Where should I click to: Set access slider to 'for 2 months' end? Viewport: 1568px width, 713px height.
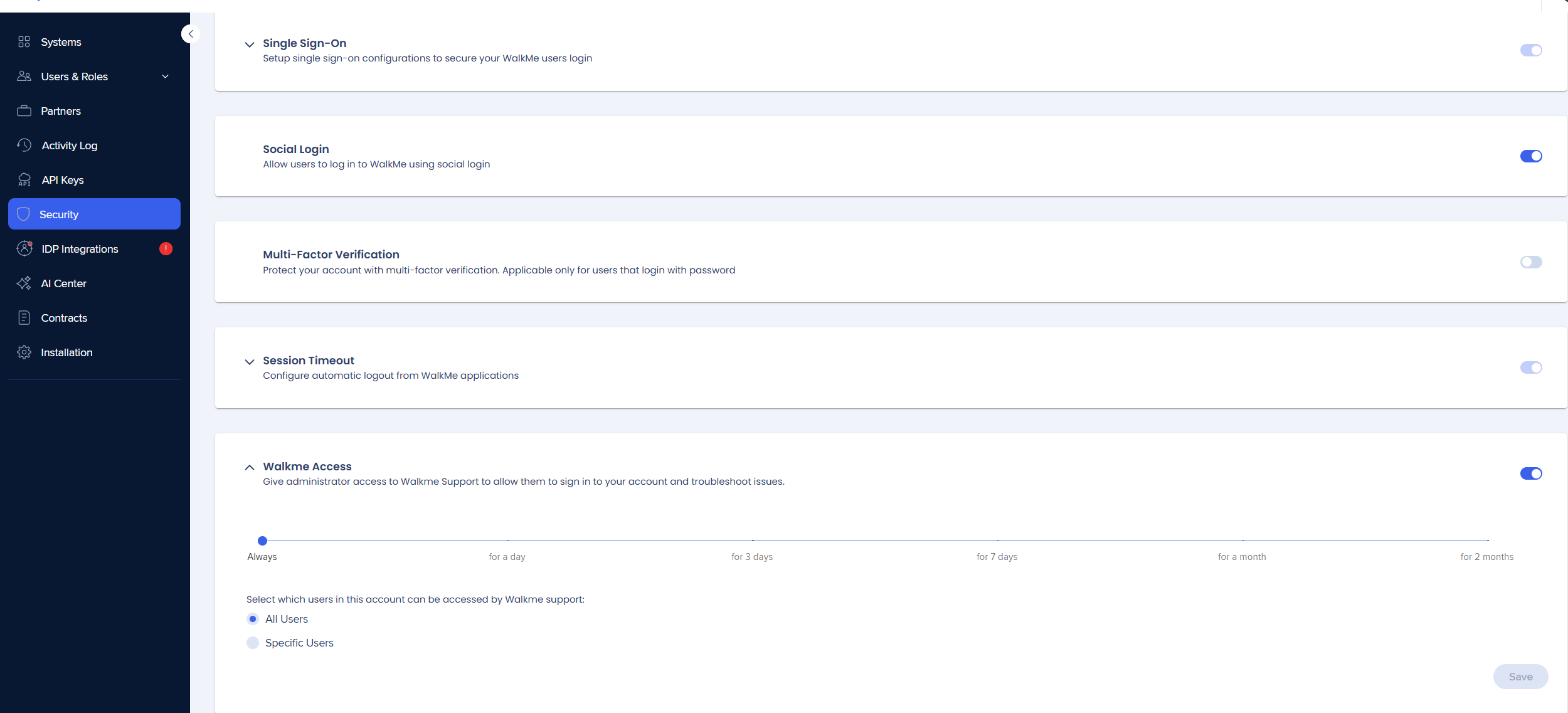coord(1488,541)
